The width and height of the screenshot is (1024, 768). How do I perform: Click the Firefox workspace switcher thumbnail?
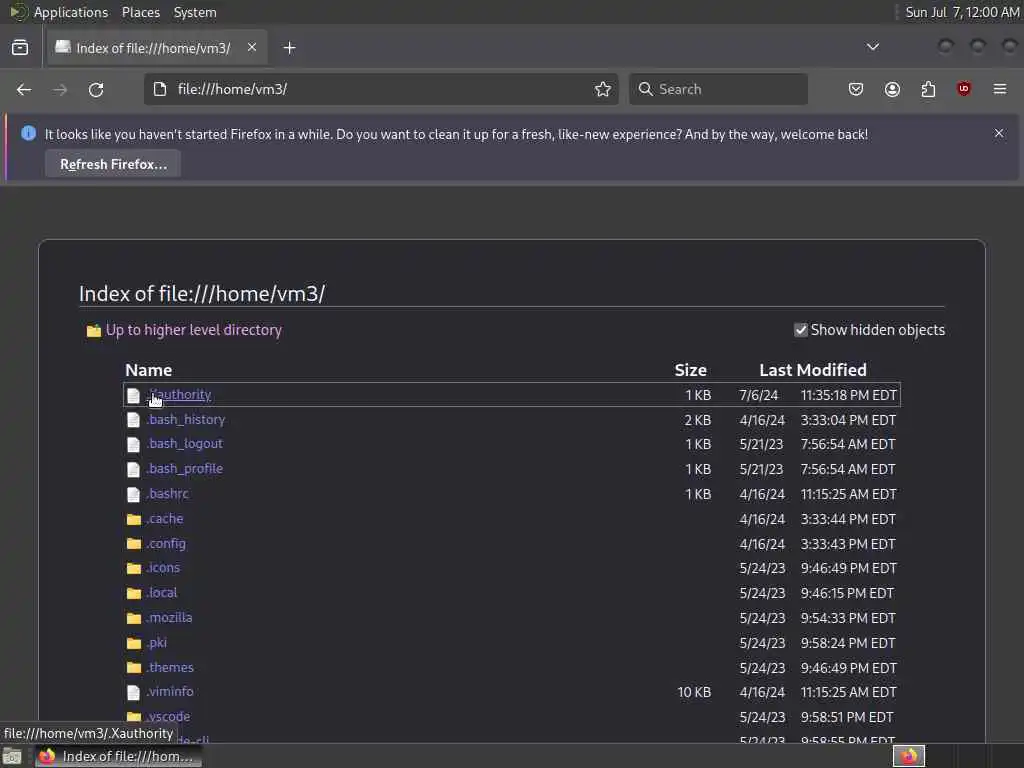909,756
